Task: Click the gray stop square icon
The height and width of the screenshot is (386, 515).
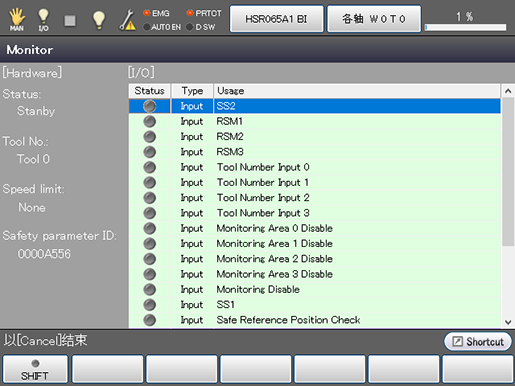Action: tap(70, 20)
